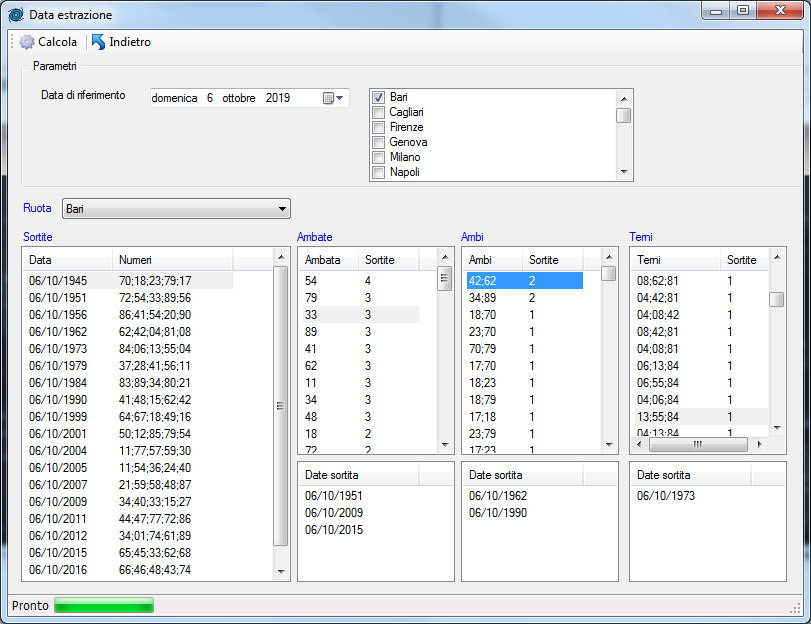Select the 06/10/1945 extraction row
Screen dimensions: 811x624
pyautogui.click(x=129, y=281)
